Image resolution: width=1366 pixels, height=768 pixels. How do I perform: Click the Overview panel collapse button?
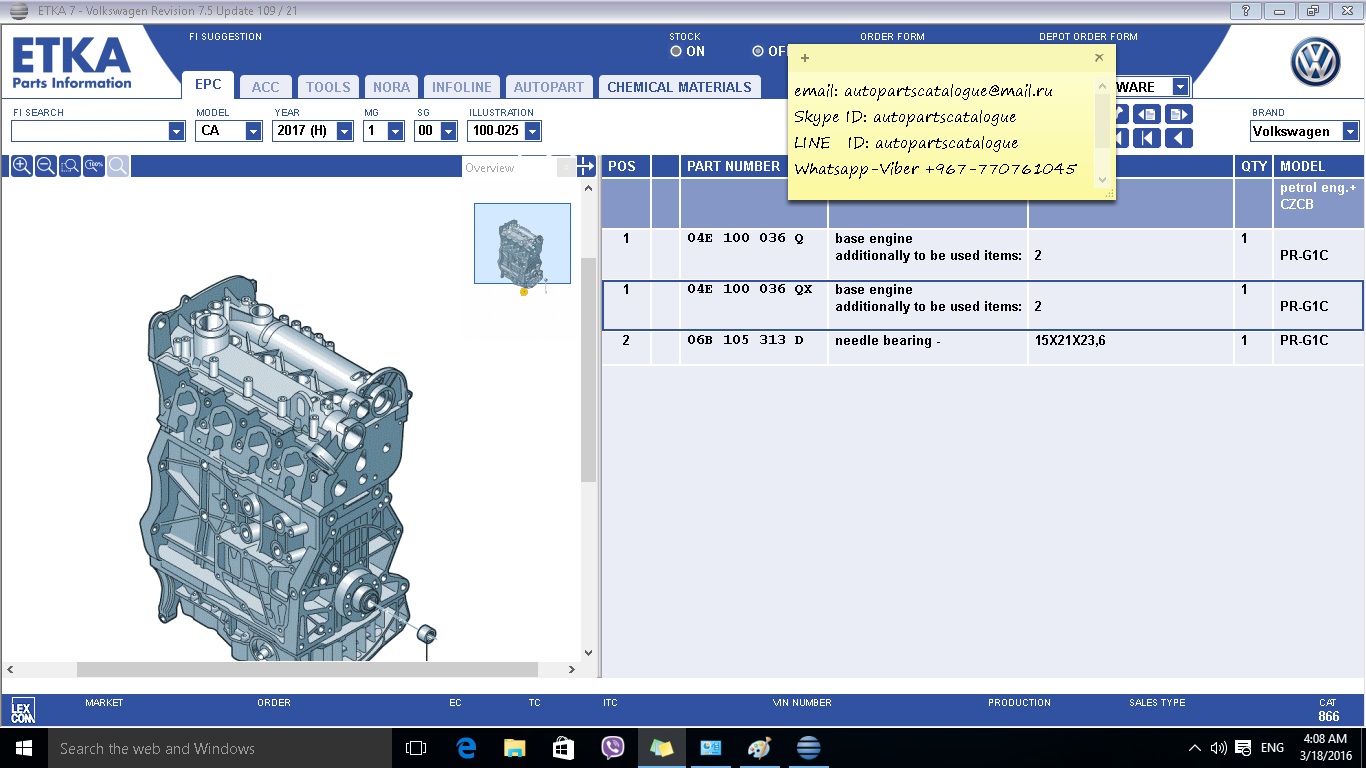point(566,168)
